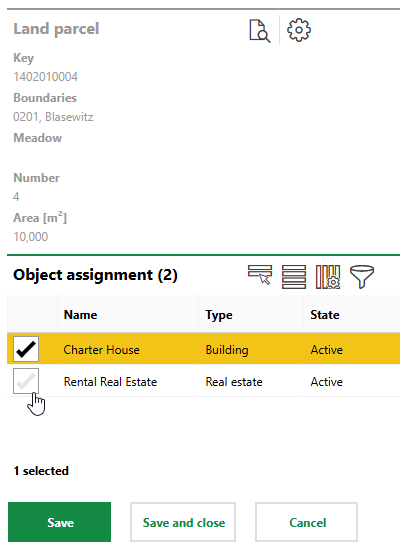This screenshot has height=554, width=400.
Task: Uncheck the Charter House checkbox
Action: tap(26, 349)
